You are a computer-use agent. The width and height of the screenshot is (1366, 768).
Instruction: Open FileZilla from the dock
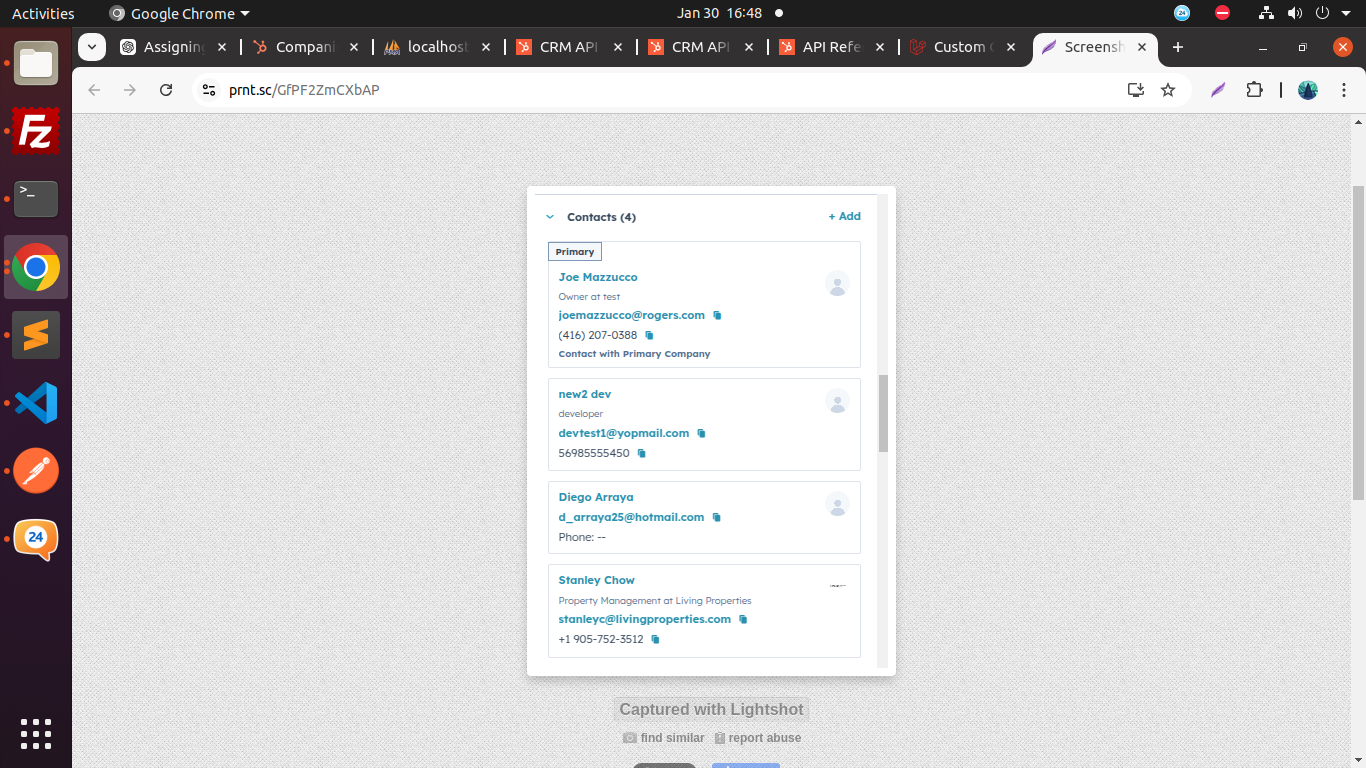36,132
